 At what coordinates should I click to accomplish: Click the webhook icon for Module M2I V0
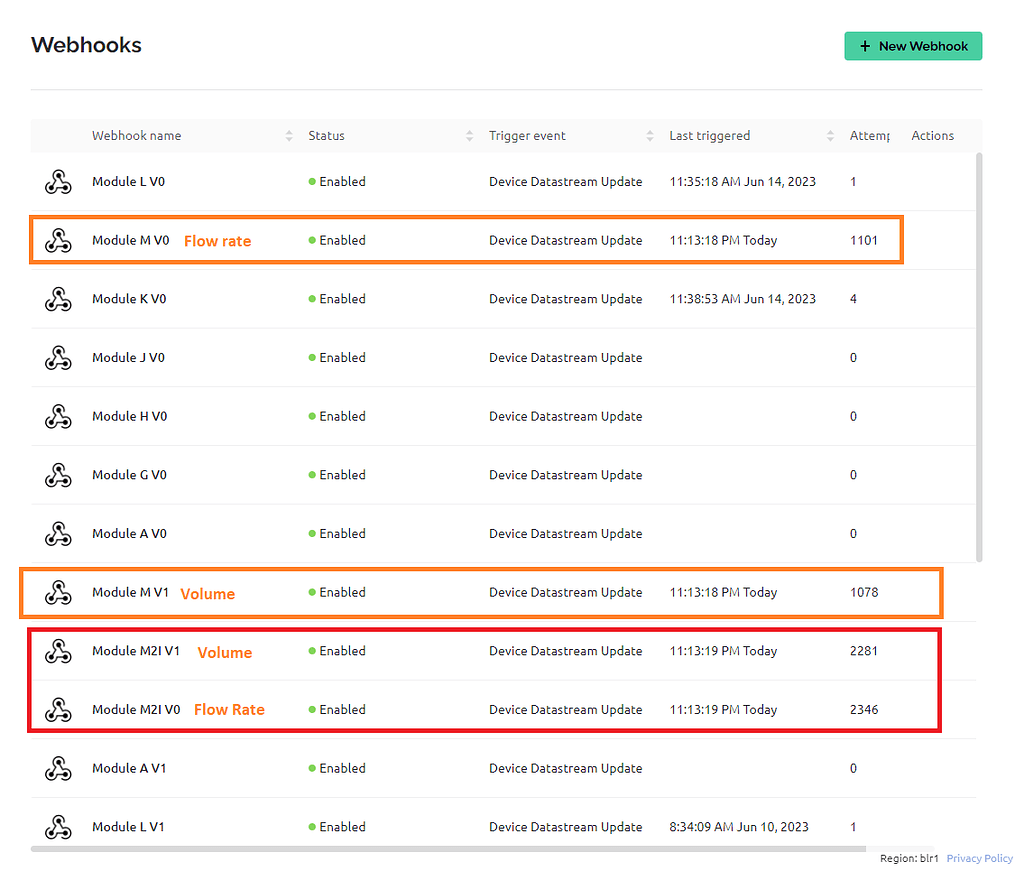click(58, 709)
